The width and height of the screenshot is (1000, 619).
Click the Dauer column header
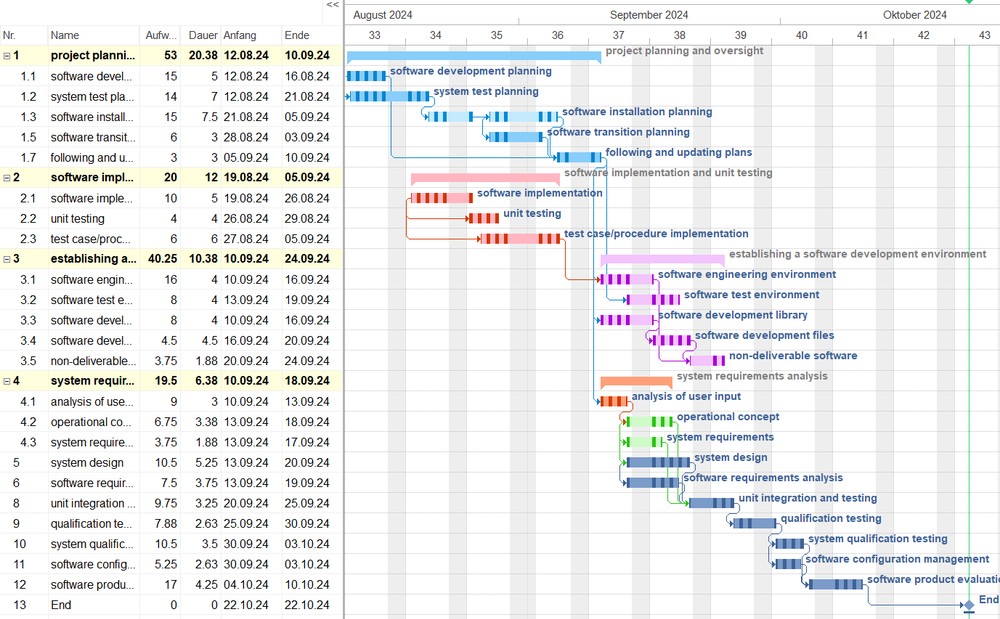pyautogui.click(x=202, y=35)
